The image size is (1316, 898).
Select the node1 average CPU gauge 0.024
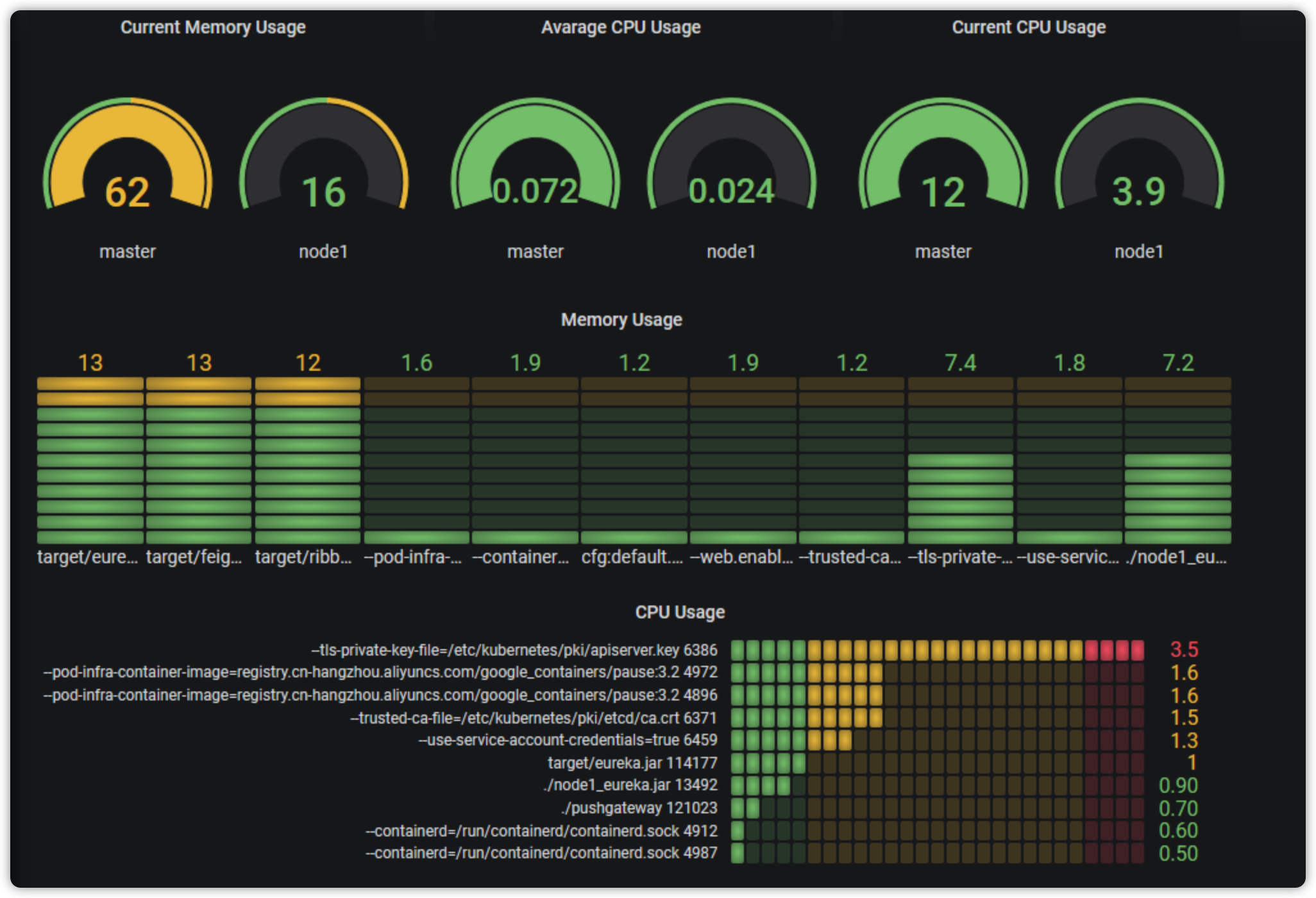(732, 154)
